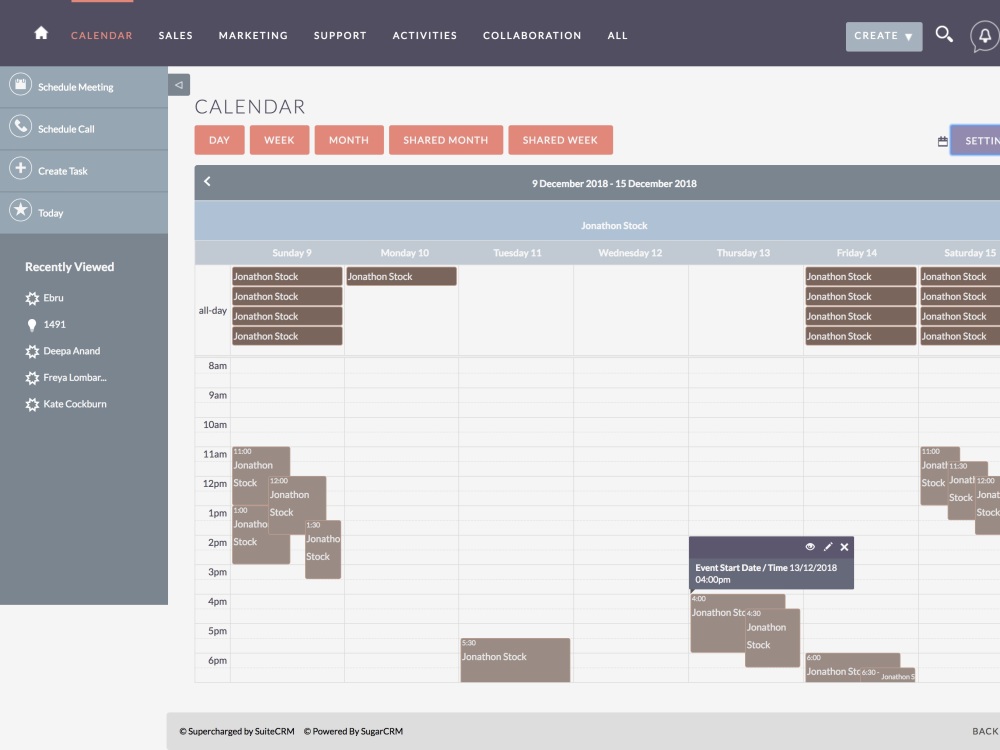Switch to Shared Month view

(x=446, y=140)
